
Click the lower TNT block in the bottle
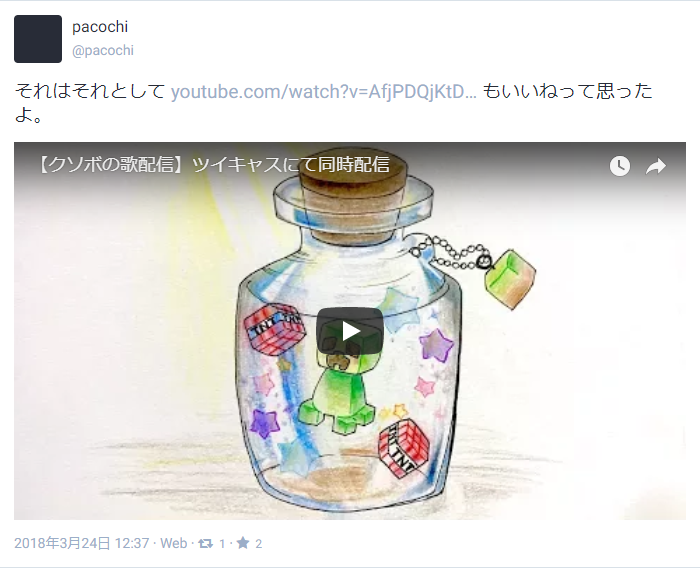point(403,448)
